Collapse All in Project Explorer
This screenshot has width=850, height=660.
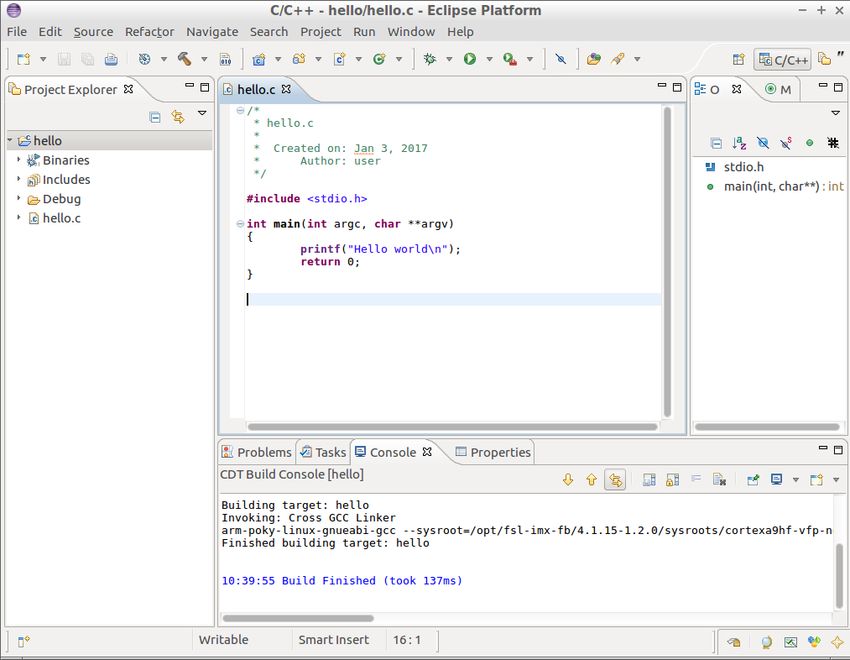coord(155,117)
